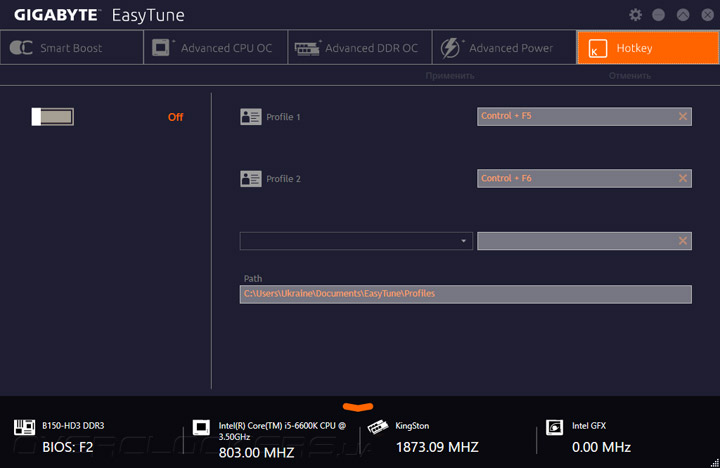720x468 pixels.
Task: Click the graphics icon near Intel GFX
Action: coord(554,427)
